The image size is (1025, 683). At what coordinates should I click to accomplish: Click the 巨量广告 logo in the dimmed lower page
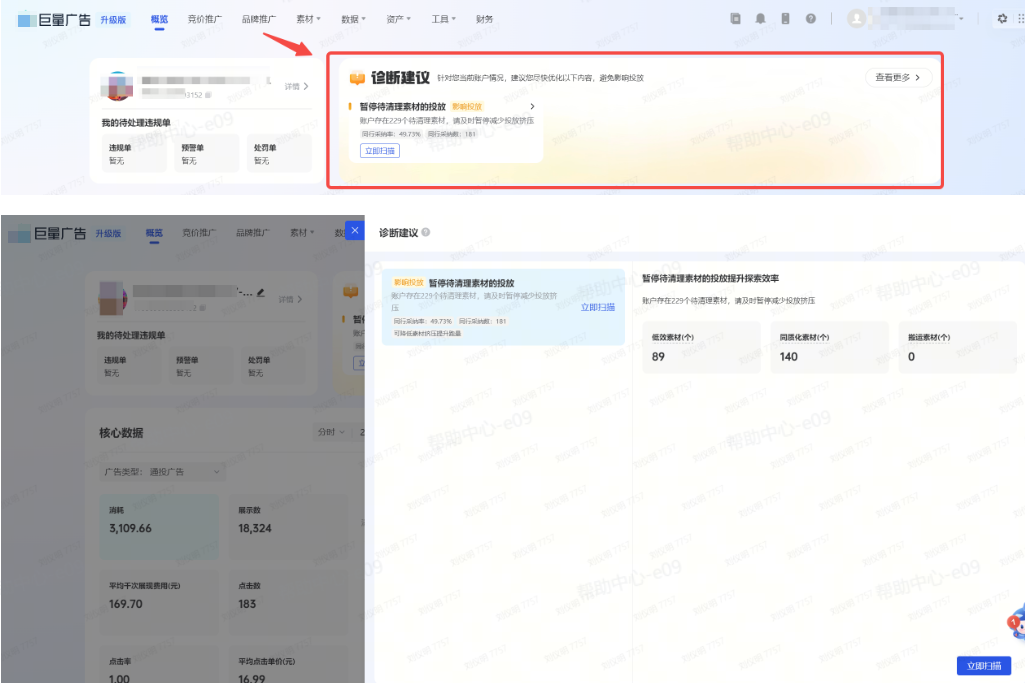point(48,233)
